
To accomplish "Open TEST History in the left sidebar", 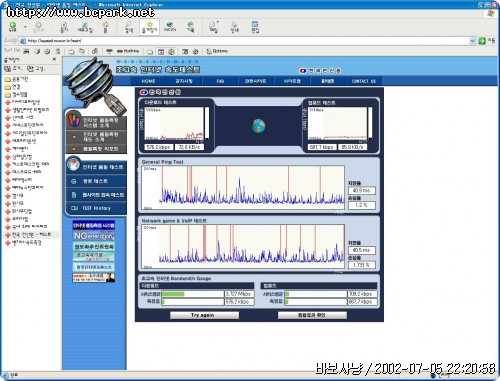I will [96, 208].
